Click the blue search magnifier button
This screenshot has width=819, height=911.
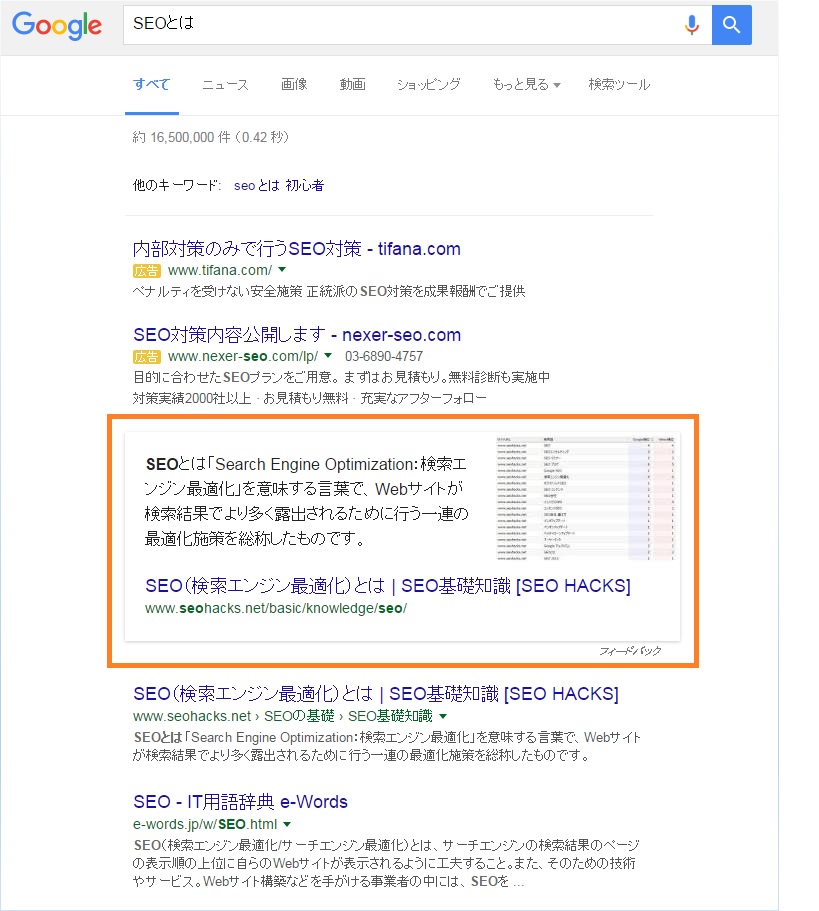[731, 25]
